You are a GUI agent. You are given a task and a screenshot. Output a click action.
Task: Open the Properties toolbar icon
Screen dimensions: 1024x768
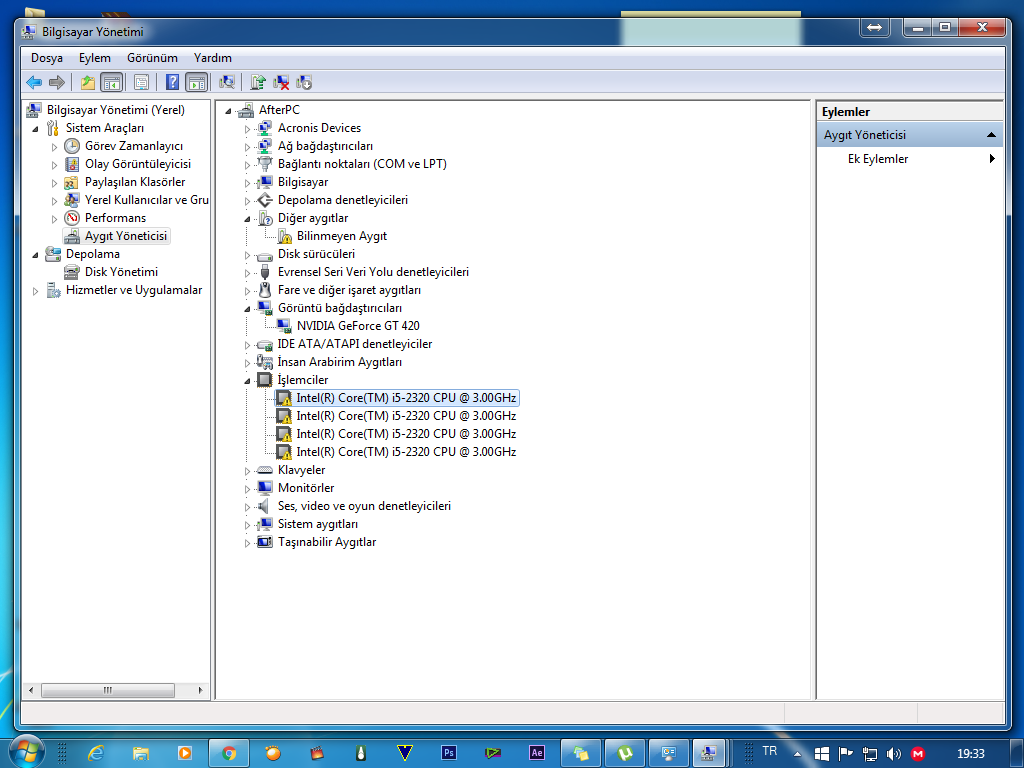pyautogui.click(x=141, y=82)
